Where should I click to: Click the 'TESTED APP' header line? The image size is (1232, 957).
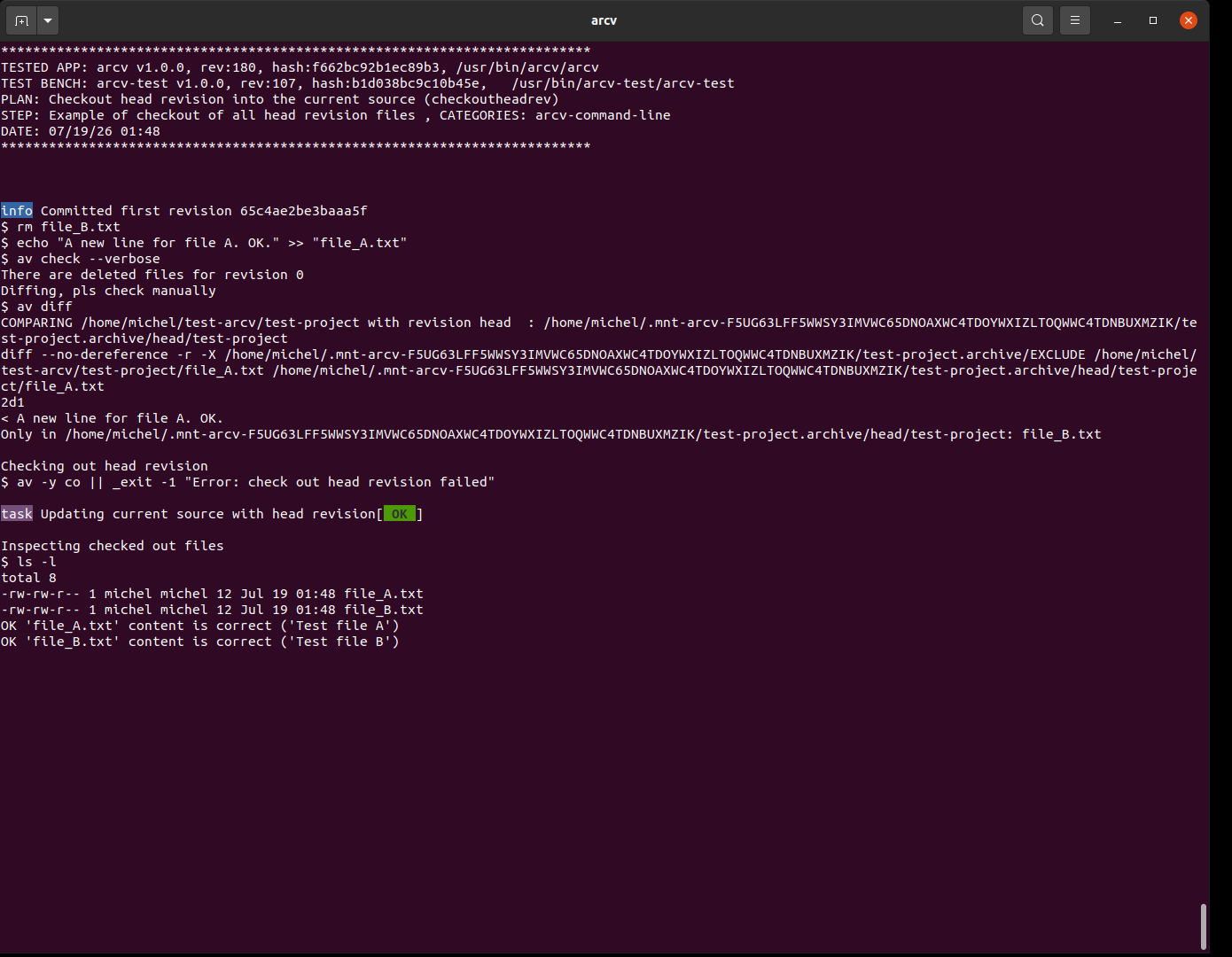click(x=300, y=67)
